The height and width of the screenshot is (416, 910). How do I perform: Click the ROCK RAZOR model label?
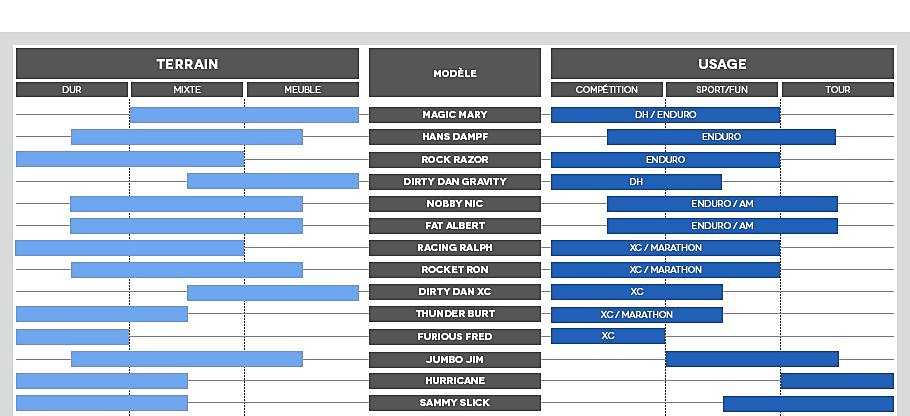455,160
